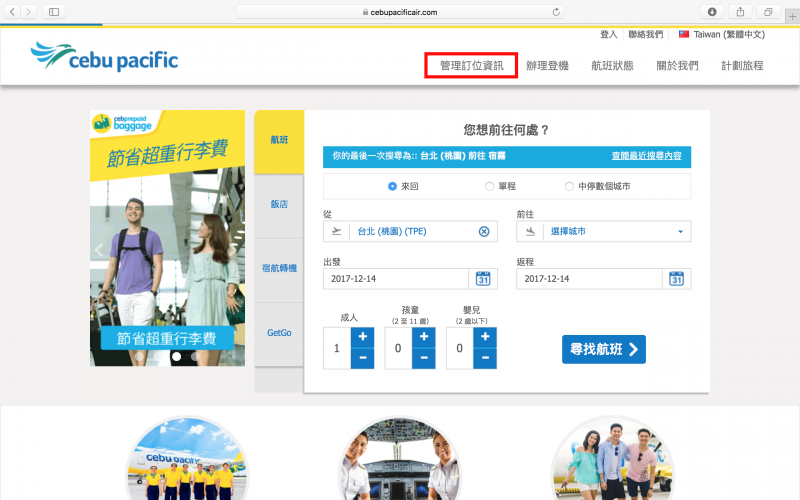
Task: Select the active white carousel dot
Action: pyautogui.click(x=176, y=357)
